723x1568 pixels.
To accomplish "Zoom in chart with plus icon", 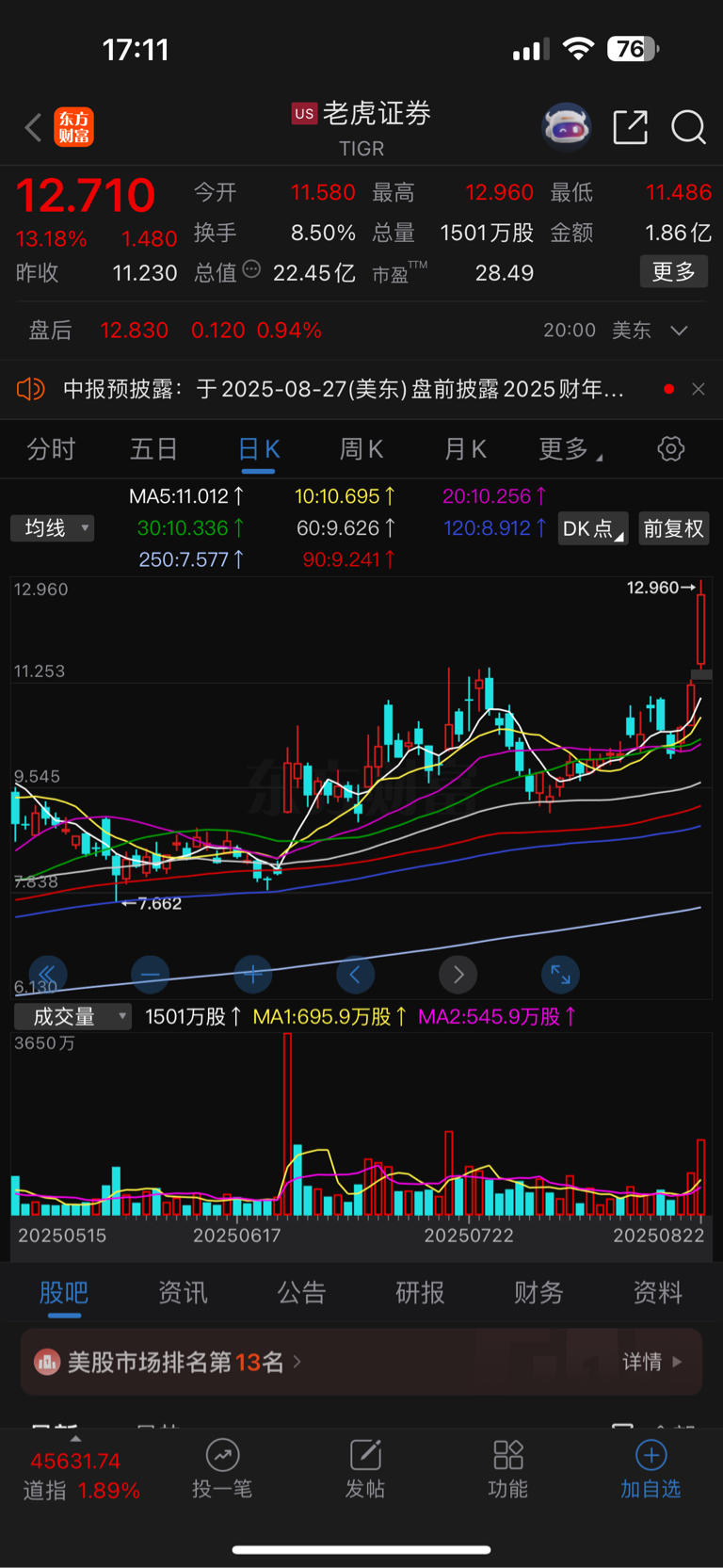I will pyautogui.click(x=253, y=974).
